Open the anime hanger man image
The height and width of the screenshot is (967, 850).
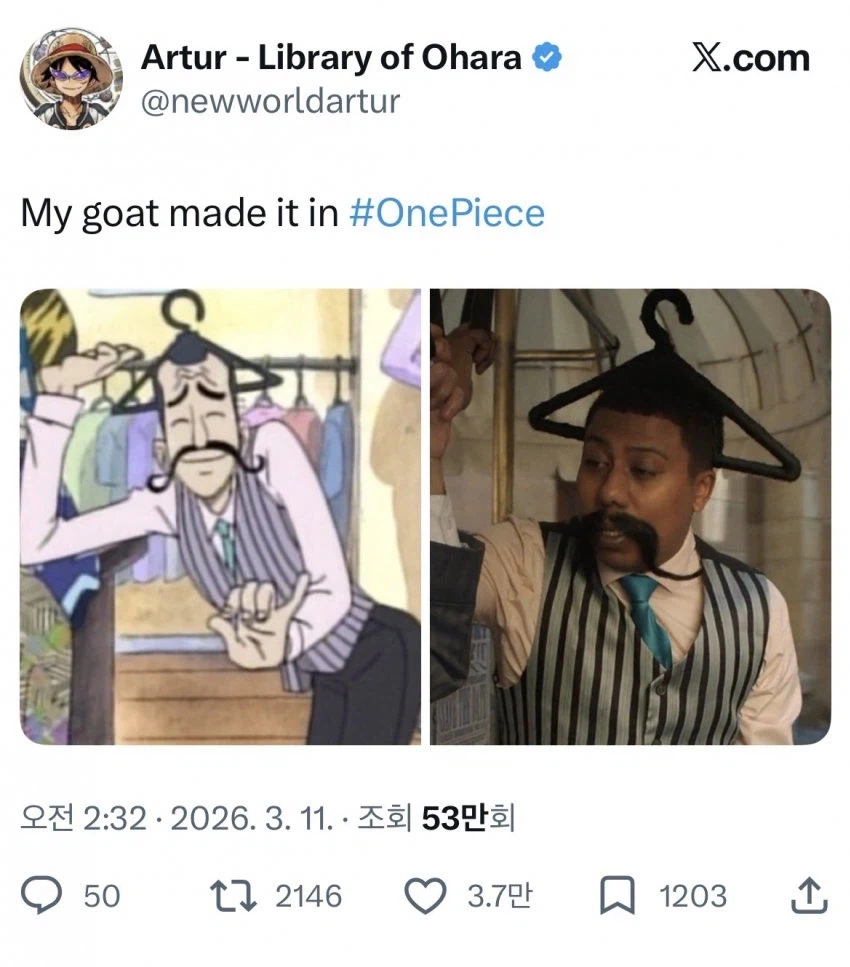[220, 516]
